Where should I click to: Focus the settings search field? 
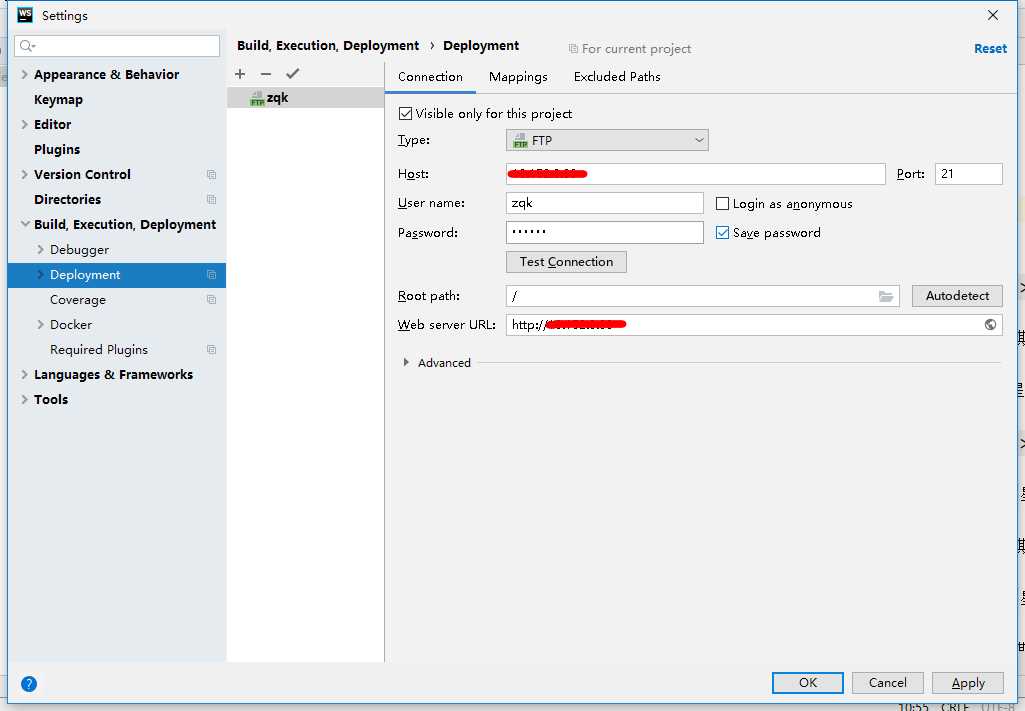coord(117,46)
